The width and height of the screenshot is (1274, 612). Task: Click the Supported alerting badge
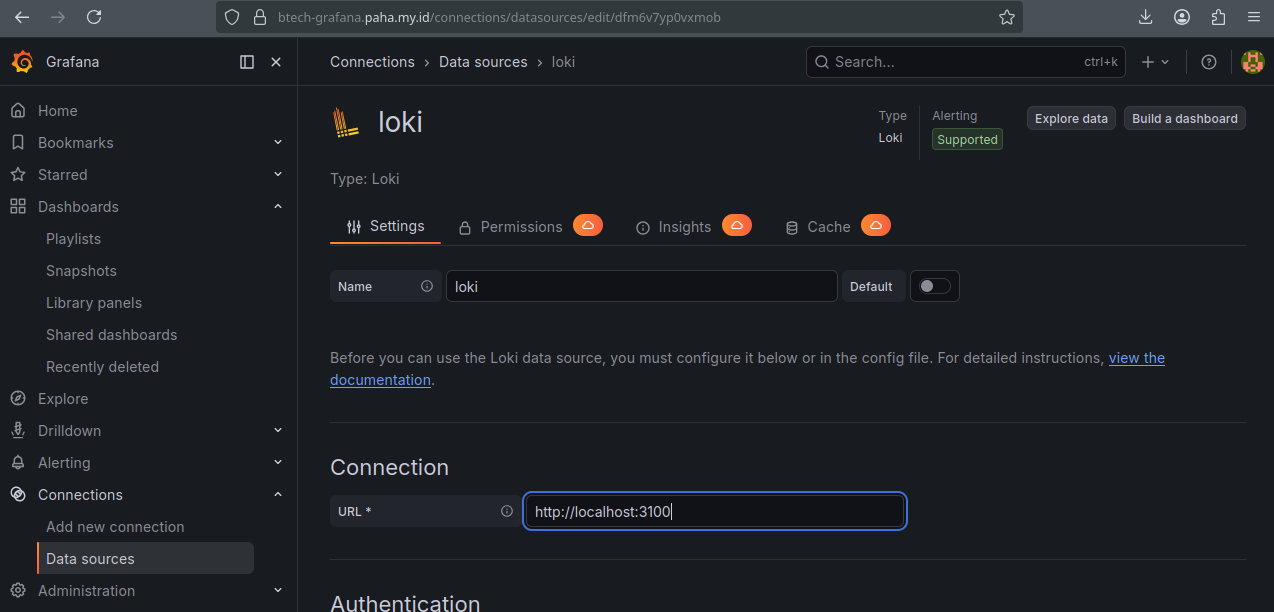967,140
